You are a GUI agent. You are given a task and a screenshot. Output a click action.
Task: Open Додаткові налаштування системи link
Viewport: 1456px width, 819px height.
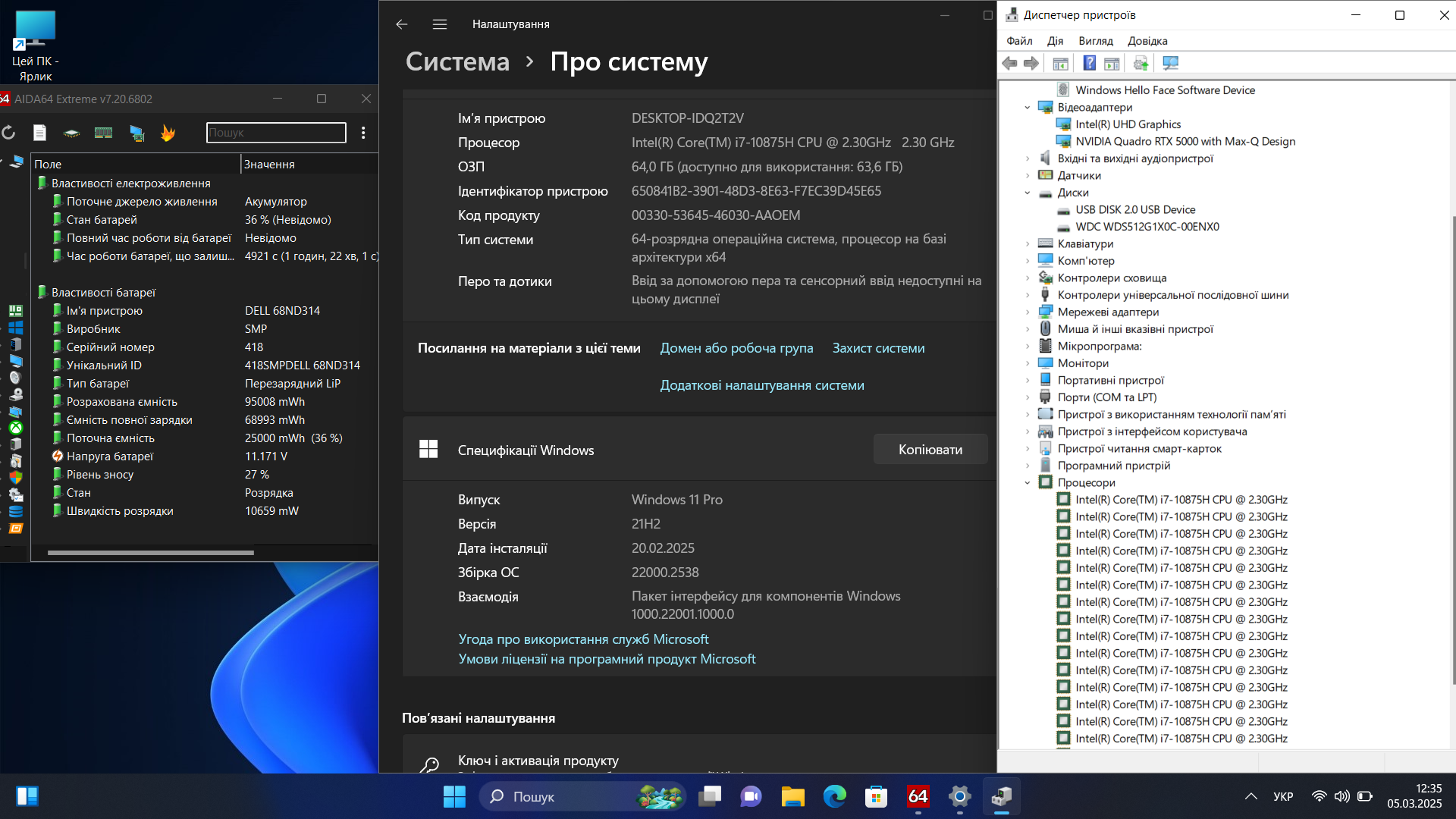point(762,385)
